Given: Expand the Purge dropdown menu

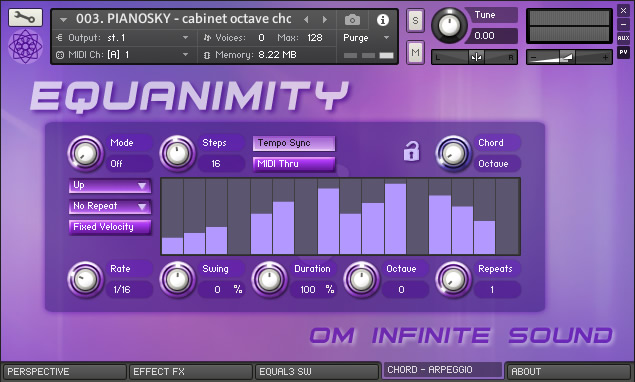Looking at the screenshot, I should 367,38.
